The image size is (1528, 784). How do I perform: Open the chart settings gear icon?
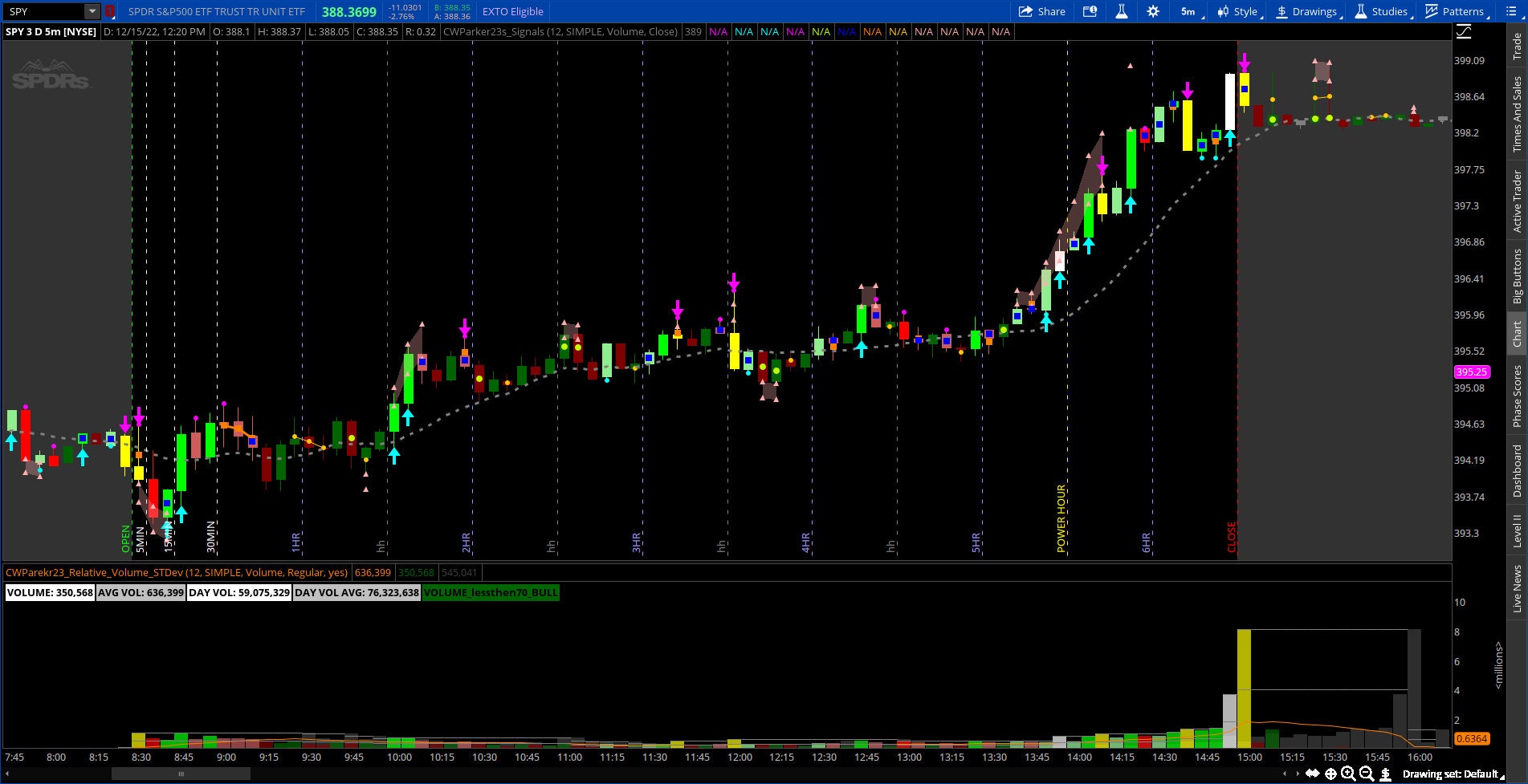(1153, 11)
